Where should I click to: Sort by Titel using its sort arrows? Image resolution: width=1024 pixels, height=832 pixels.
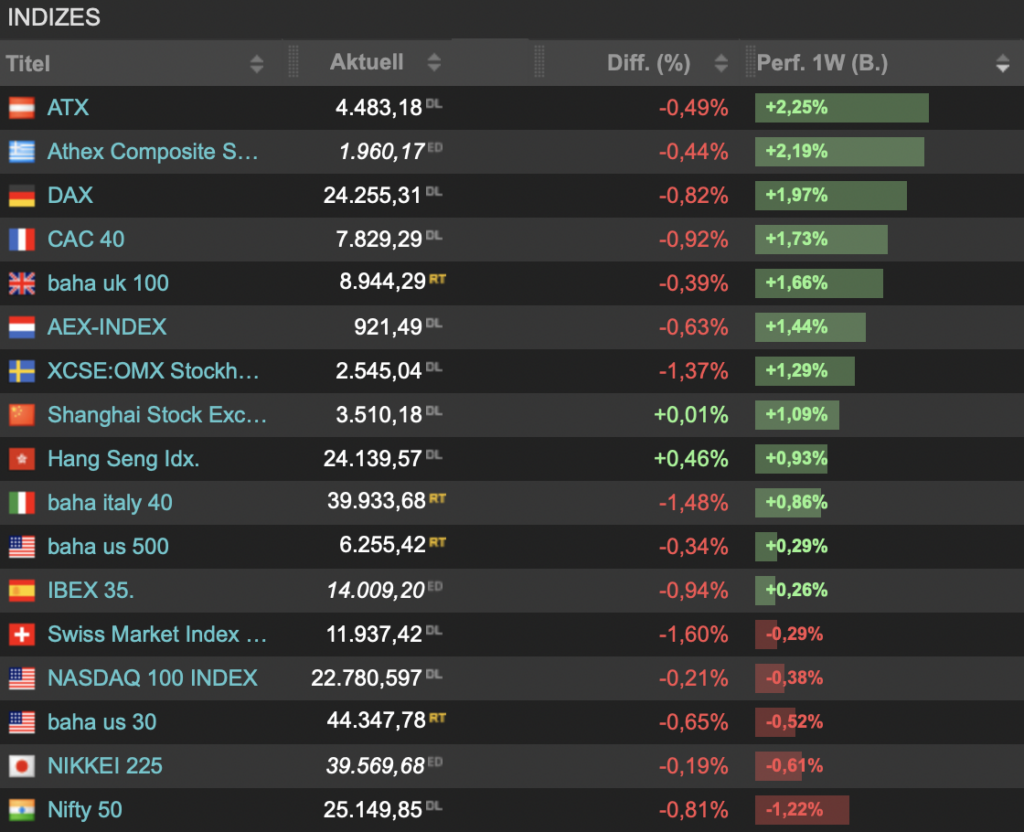click(257, 63)
